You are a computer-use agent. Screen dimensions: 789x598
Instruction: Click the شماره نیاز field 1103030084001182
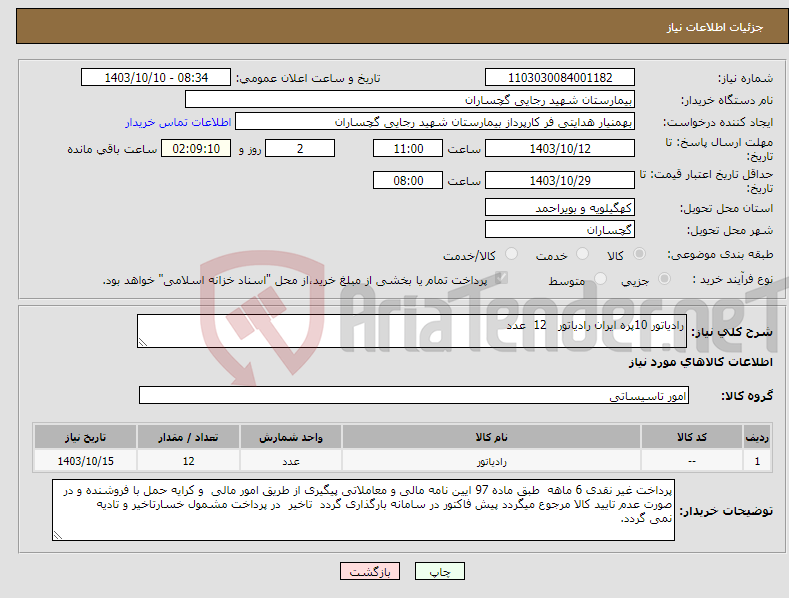coord(560,78)
